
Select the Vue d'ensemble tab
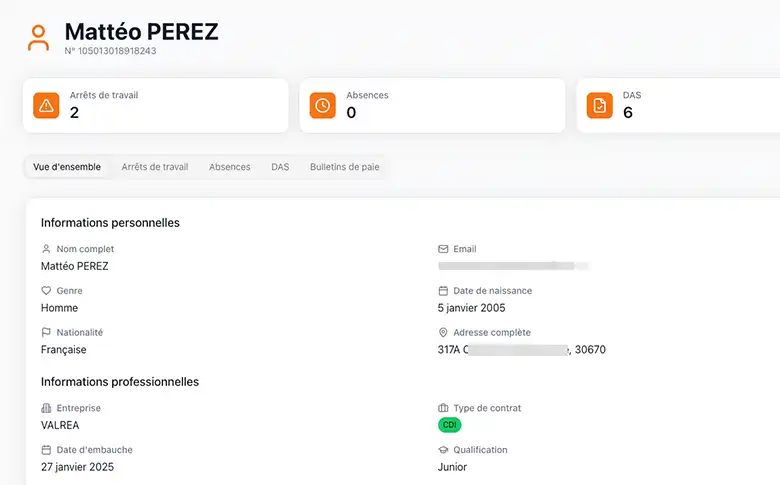67,167
